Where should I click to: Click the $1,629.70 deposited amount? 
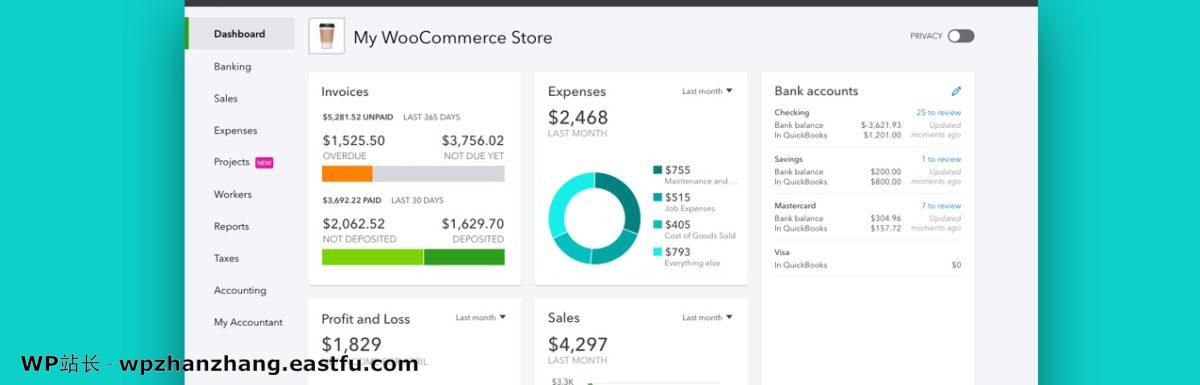pos(473,224)
